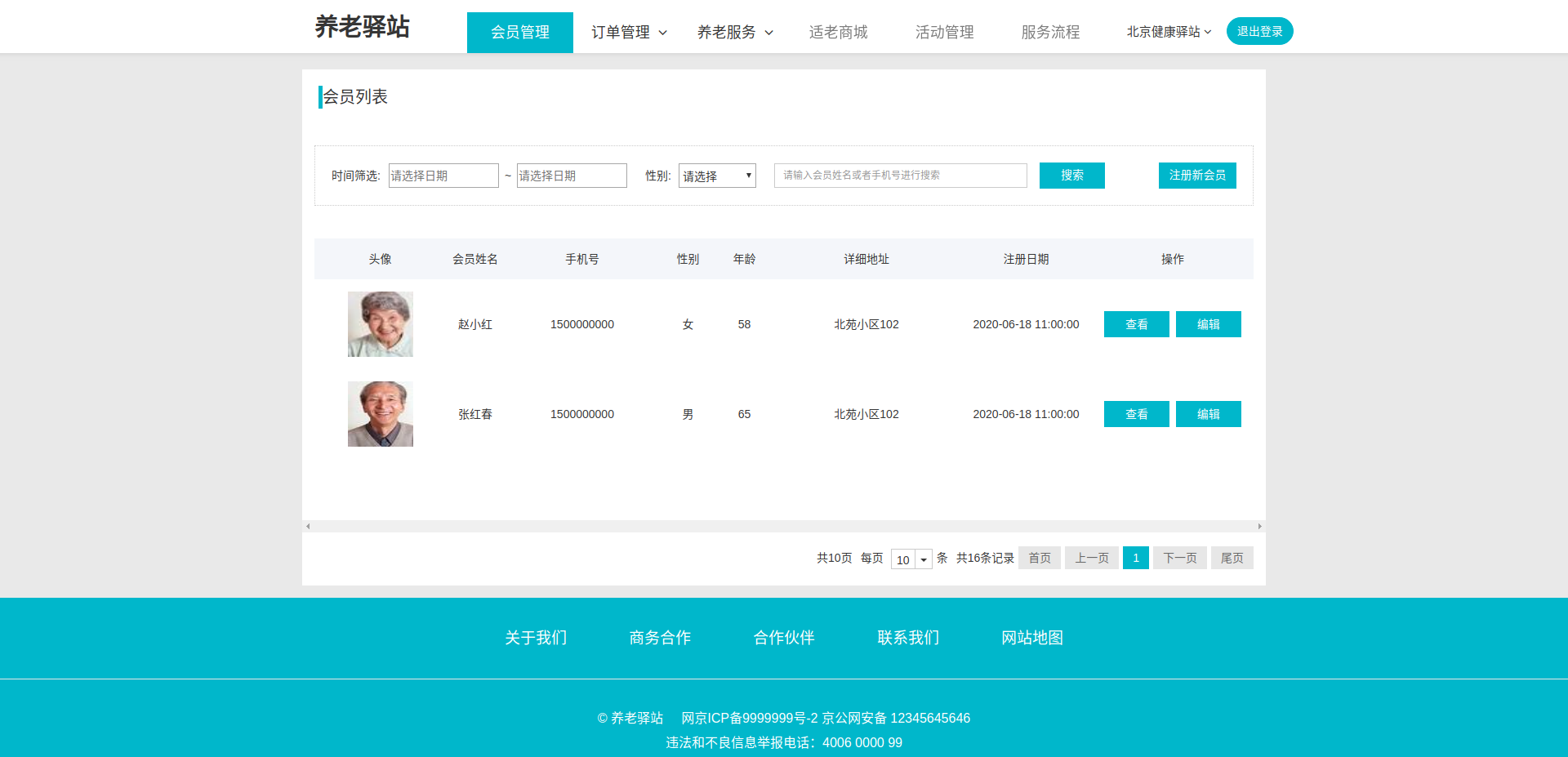
Task: Click the start date filter field
Action: (443, 176)
